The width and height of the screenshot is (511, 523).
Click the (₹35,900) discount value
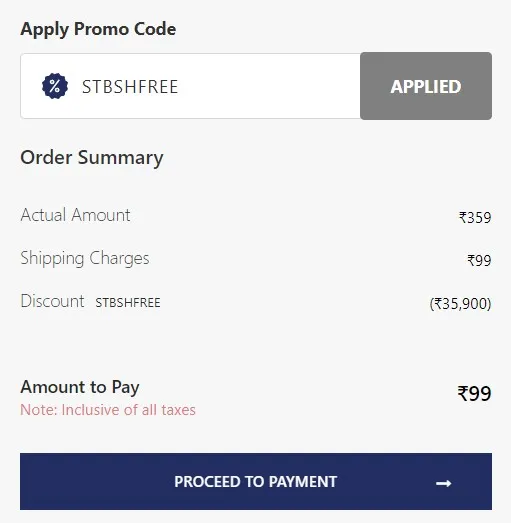point(460,304)
